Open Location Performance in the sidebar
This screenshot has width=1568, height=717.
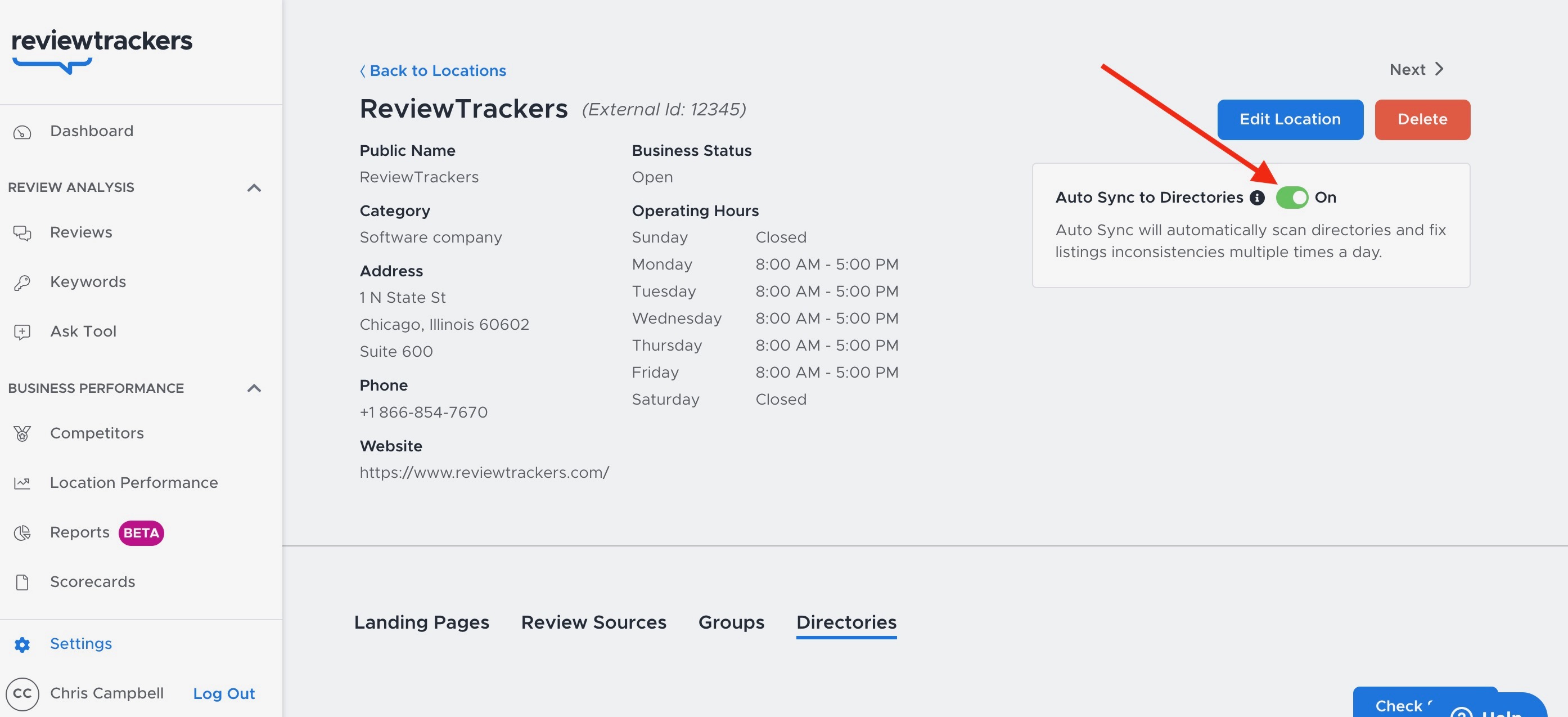point(134,482)
